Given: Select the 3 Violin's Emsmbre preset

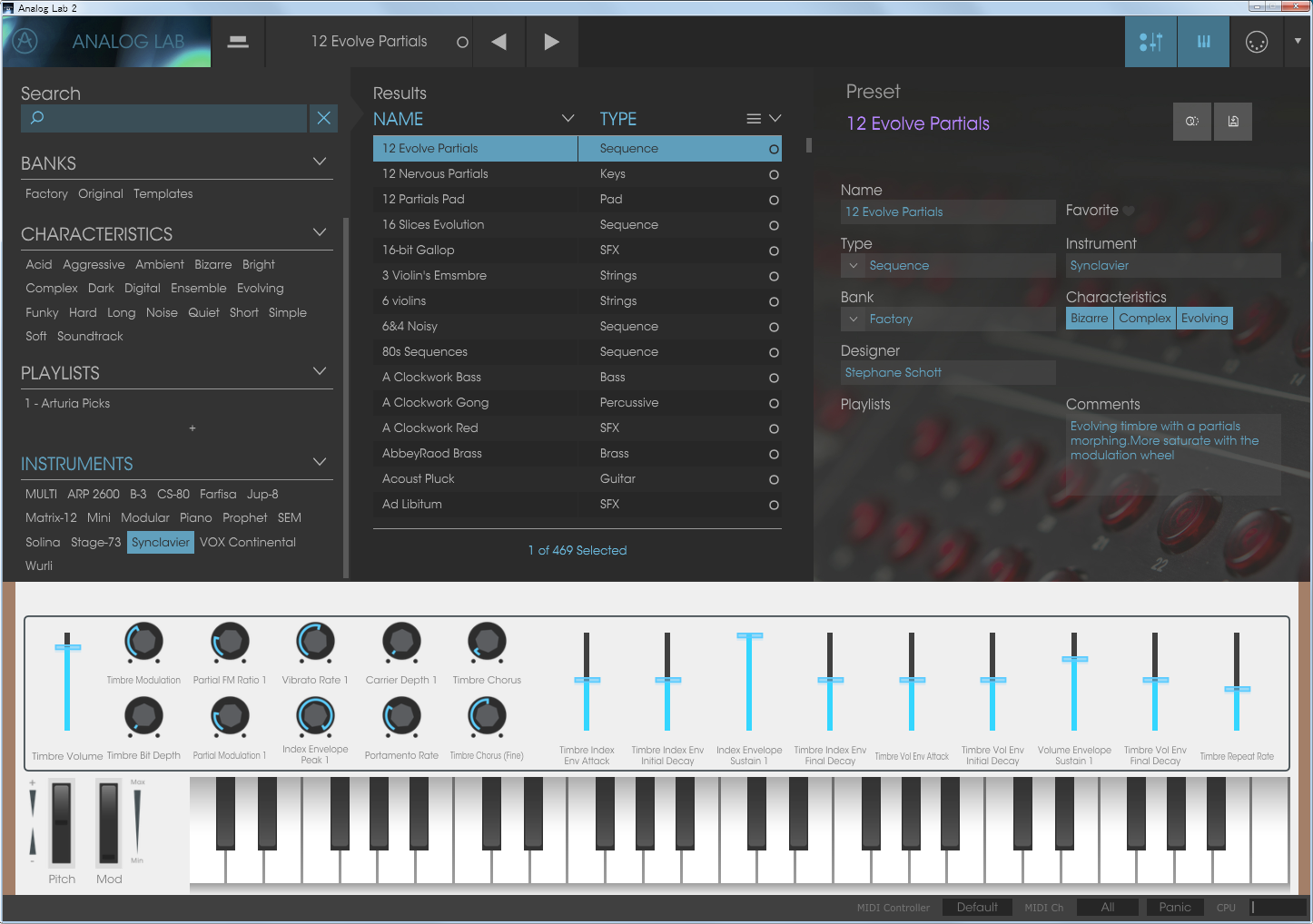Looking at the screenshot, I should click(x=578, y=276).
